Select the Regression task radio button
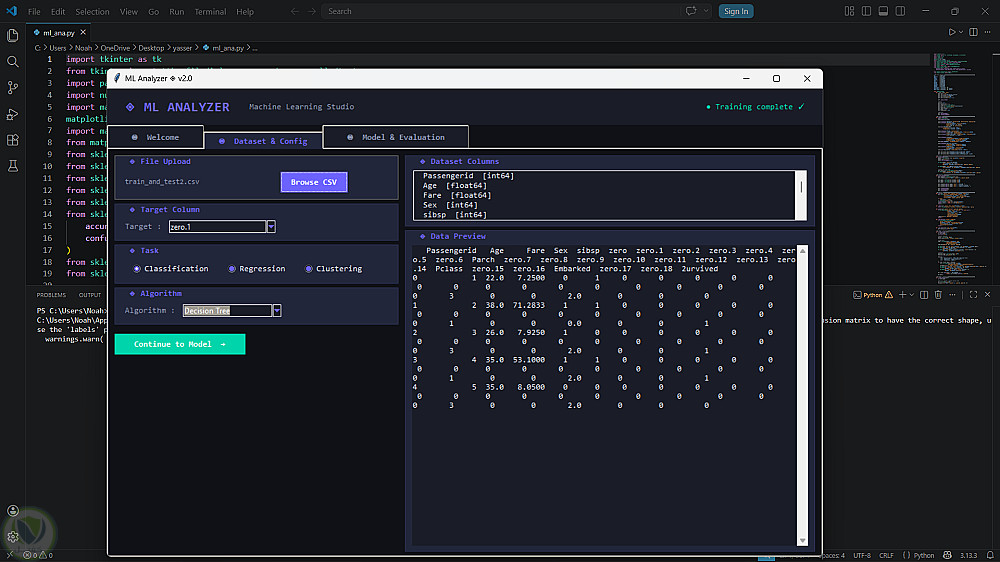Screen dimensions: 1000x562 [x=232, y=269]
